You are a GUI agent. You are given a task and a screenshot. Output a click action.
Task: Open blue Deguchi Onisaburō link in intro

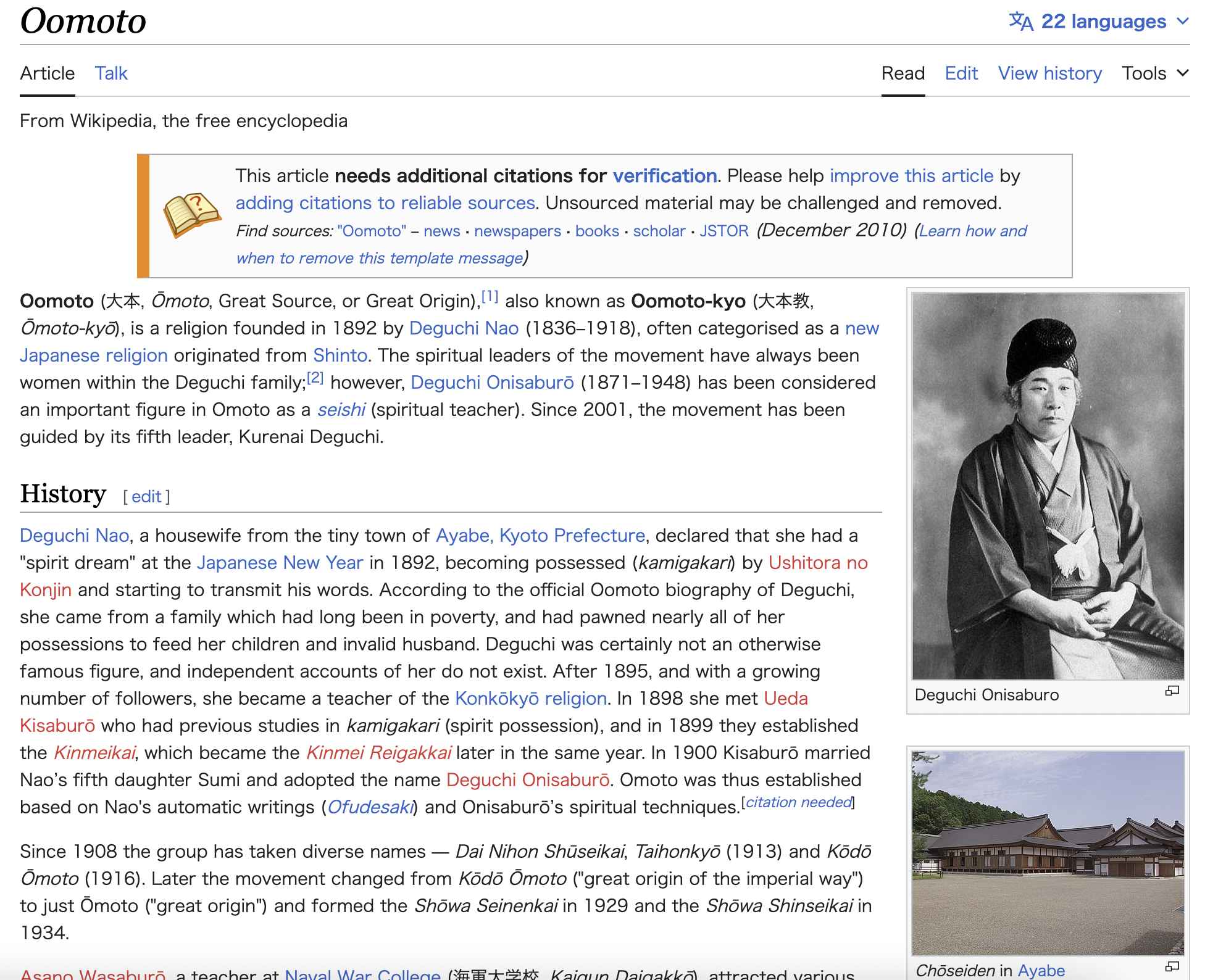492,383
